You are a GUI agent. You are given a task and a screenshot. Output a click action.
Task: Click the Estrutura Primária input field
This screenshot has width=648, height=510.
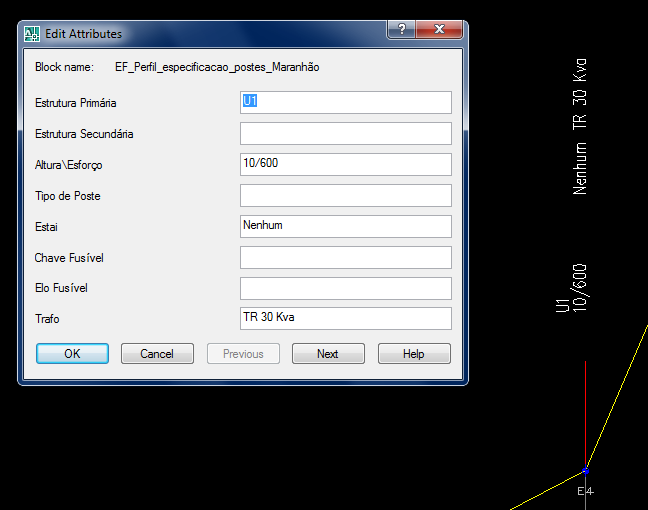346,102
